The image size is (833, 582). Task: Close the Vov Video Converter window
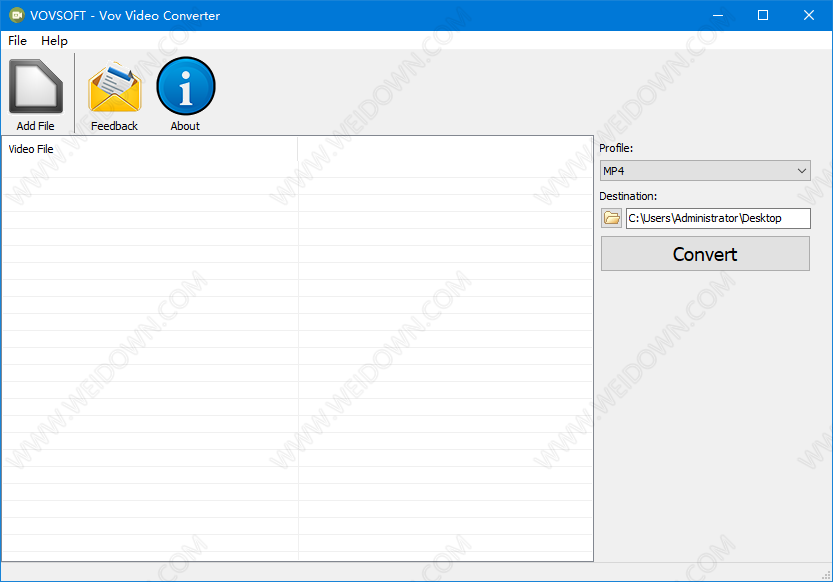[x=809, y=15]
